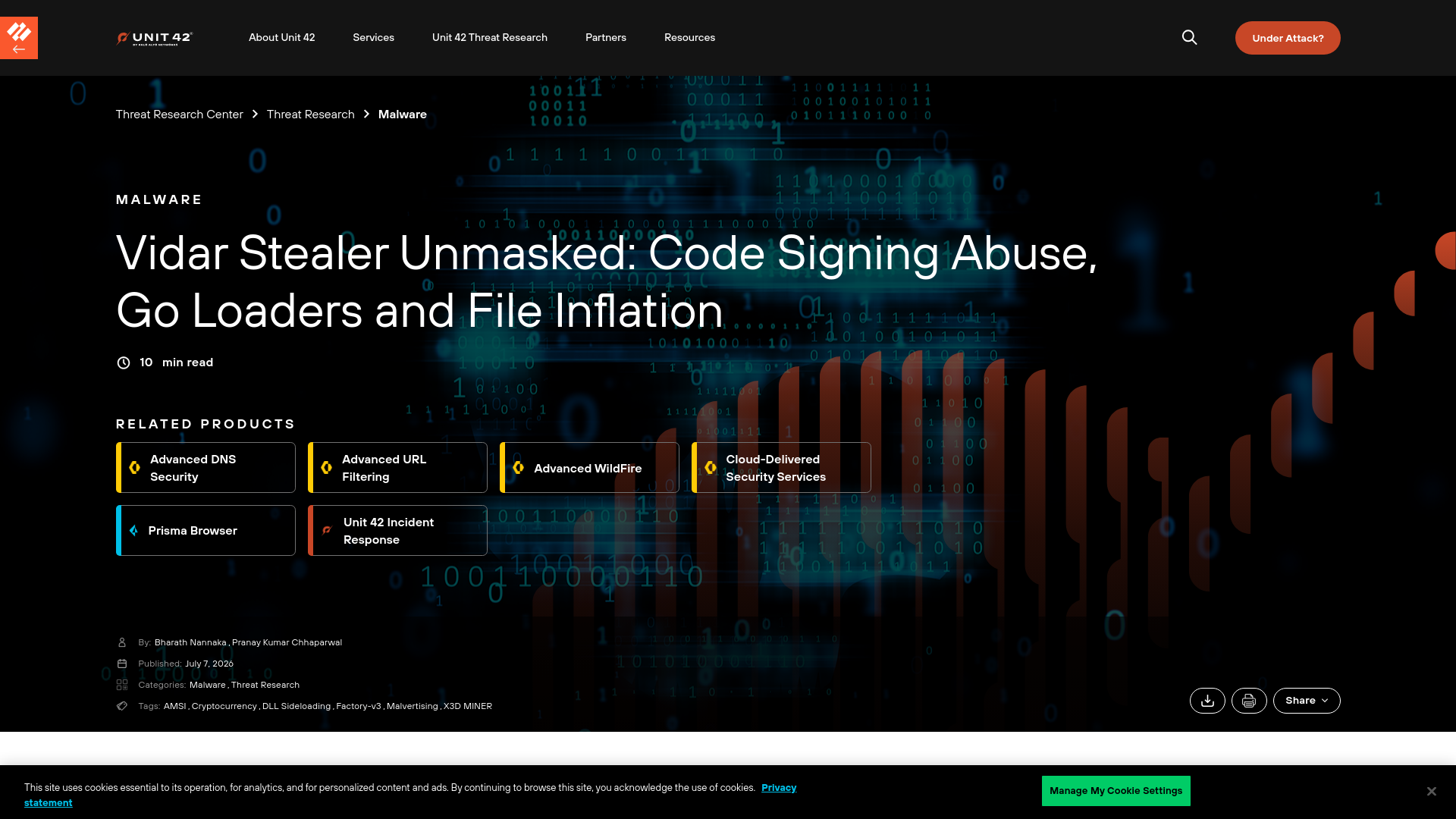Click the download PDF icon button

[1207, 701]
